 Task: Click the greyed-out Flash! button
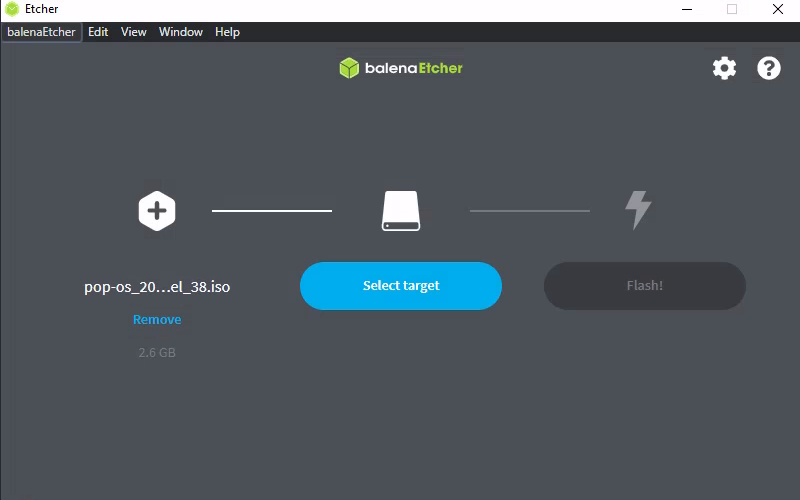644,286
